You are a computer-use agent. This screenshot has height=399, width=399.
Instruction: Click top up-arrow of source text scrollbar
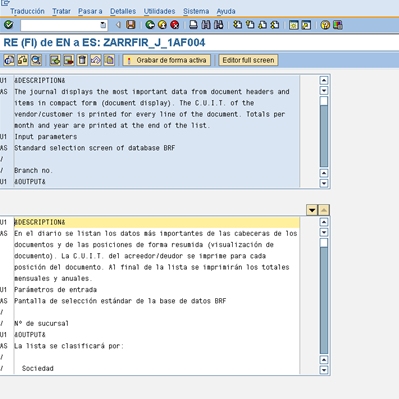click(x=324, y=80)
